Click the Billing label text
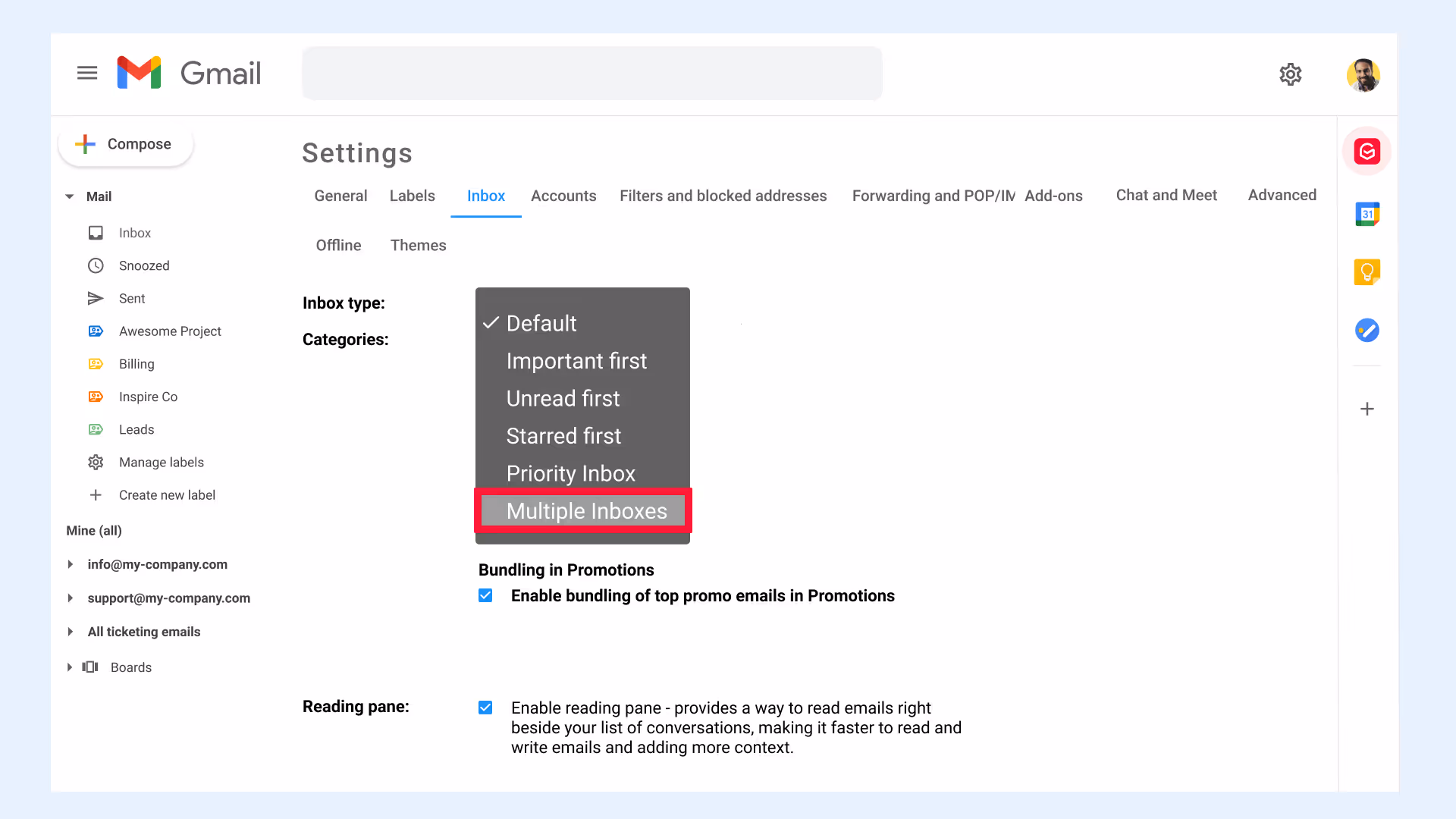The width and height of the screenshot is (1456, 819). tap(136, 364)
